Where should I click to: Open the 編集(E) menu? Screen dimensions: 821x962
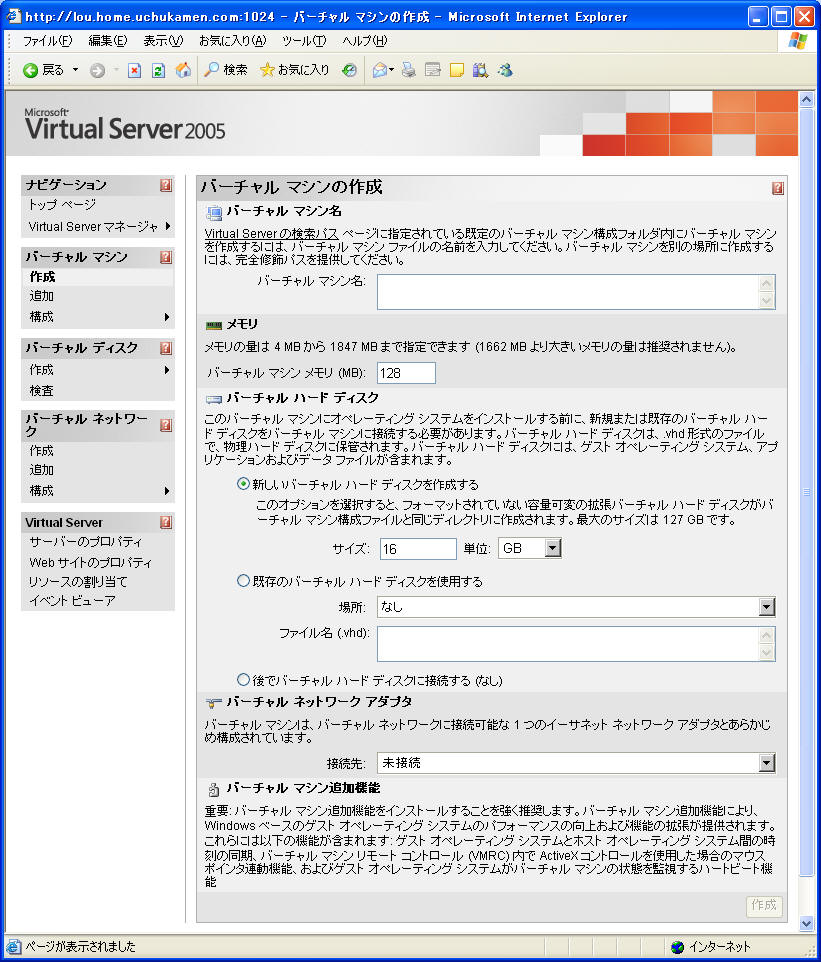107,40
